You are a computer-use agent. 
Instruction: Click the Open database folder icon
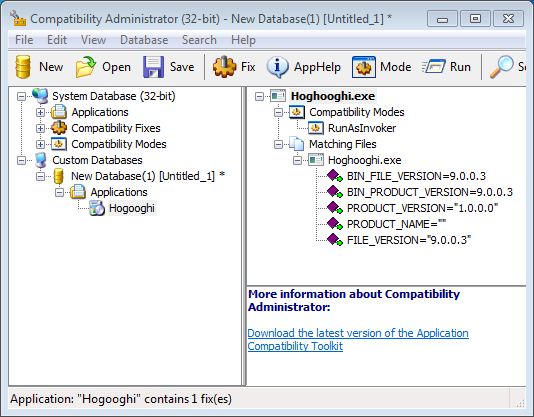pos(85,67)
